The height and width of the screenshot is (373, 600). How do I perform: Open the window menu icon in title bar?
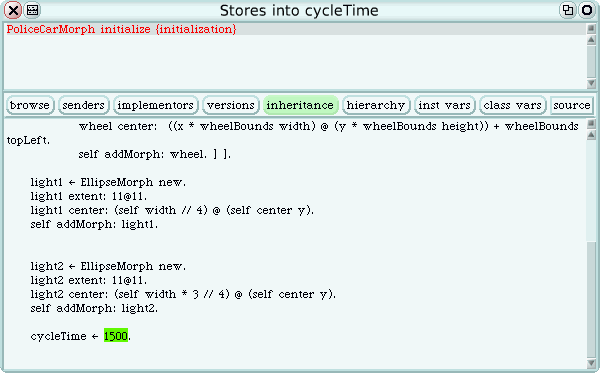(33, 10)
